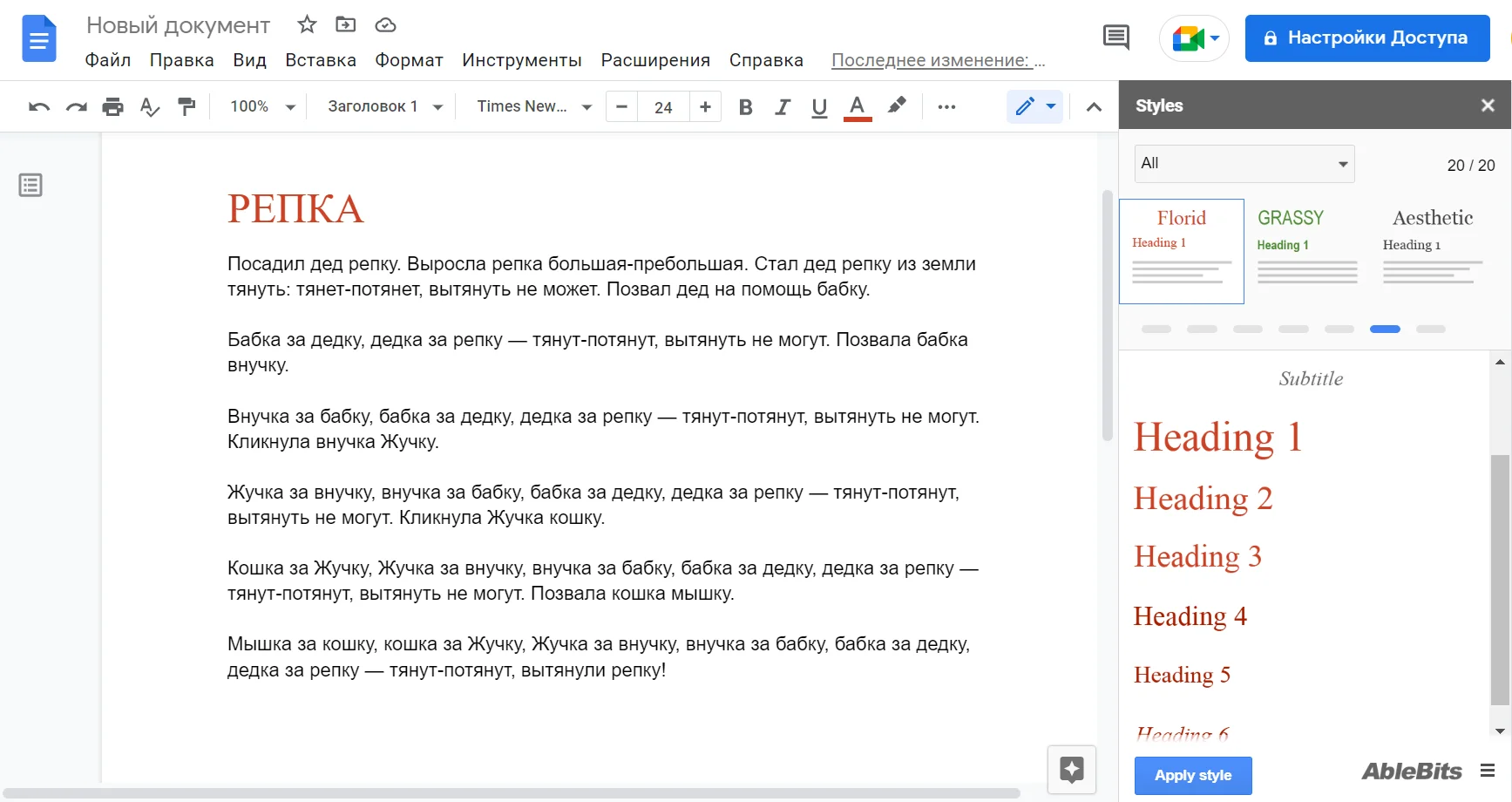Toggle bold formatting
This screenshot has height=802, width=1512.
[x=745, y=106]
